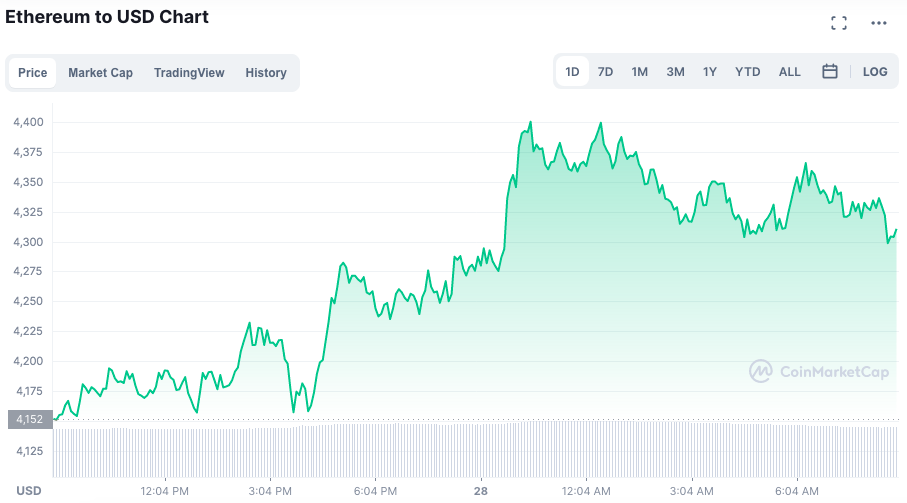
Task: Click the 3:04 PM time label
Action: point(270,491)
